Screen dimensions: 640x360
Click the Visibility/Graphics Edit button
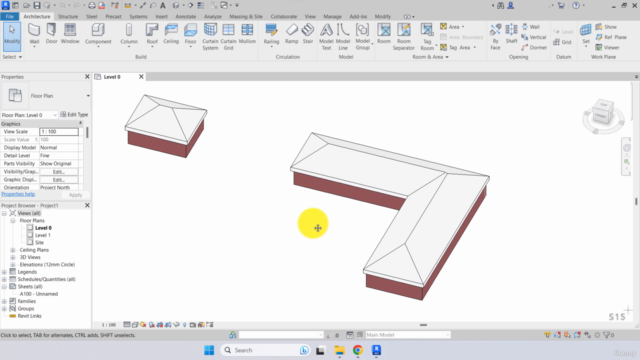59,172
